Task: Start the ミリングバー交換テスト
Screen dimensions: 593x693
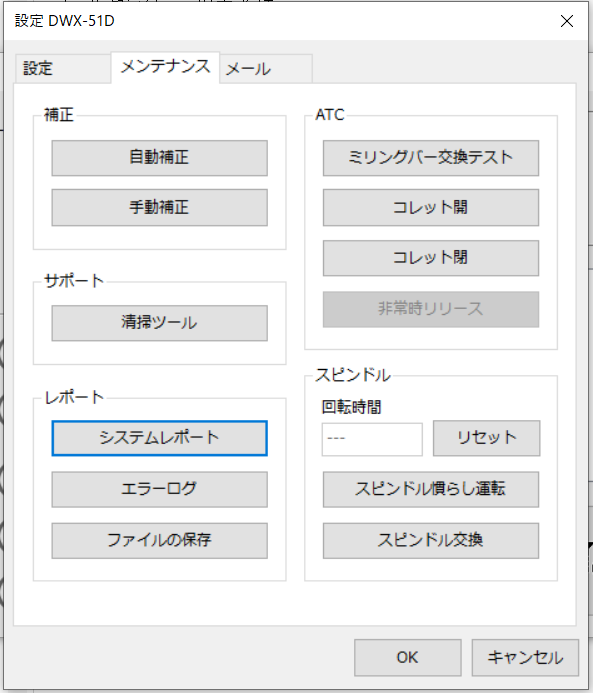Action: [x=431, y=158]
